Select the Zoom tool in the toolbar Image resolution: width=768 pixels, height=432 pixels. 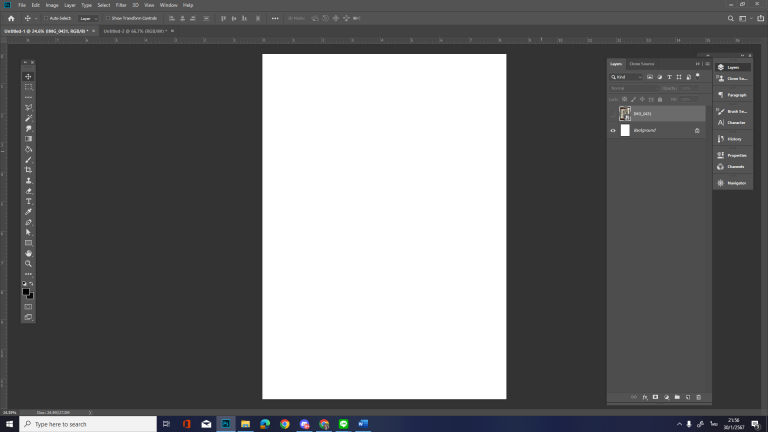(28, 264)
